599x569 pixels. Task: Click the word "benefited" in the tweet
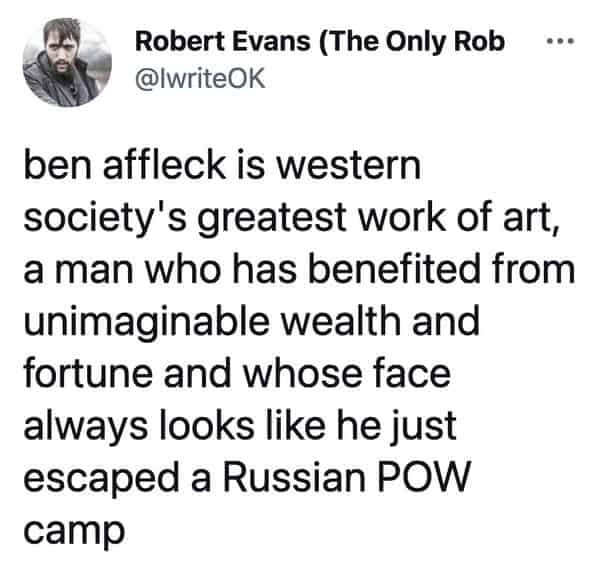click(x=394, y=269)
